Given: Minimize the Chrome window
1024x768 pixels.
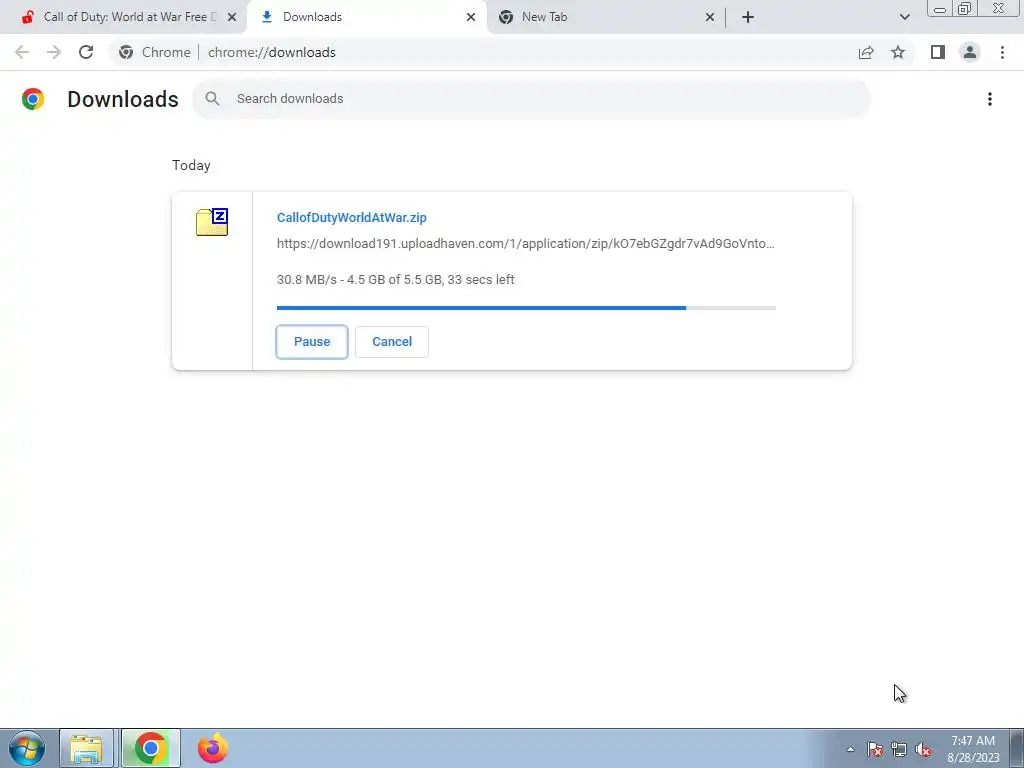Looking at the screenshot, I should pos(940,9).
